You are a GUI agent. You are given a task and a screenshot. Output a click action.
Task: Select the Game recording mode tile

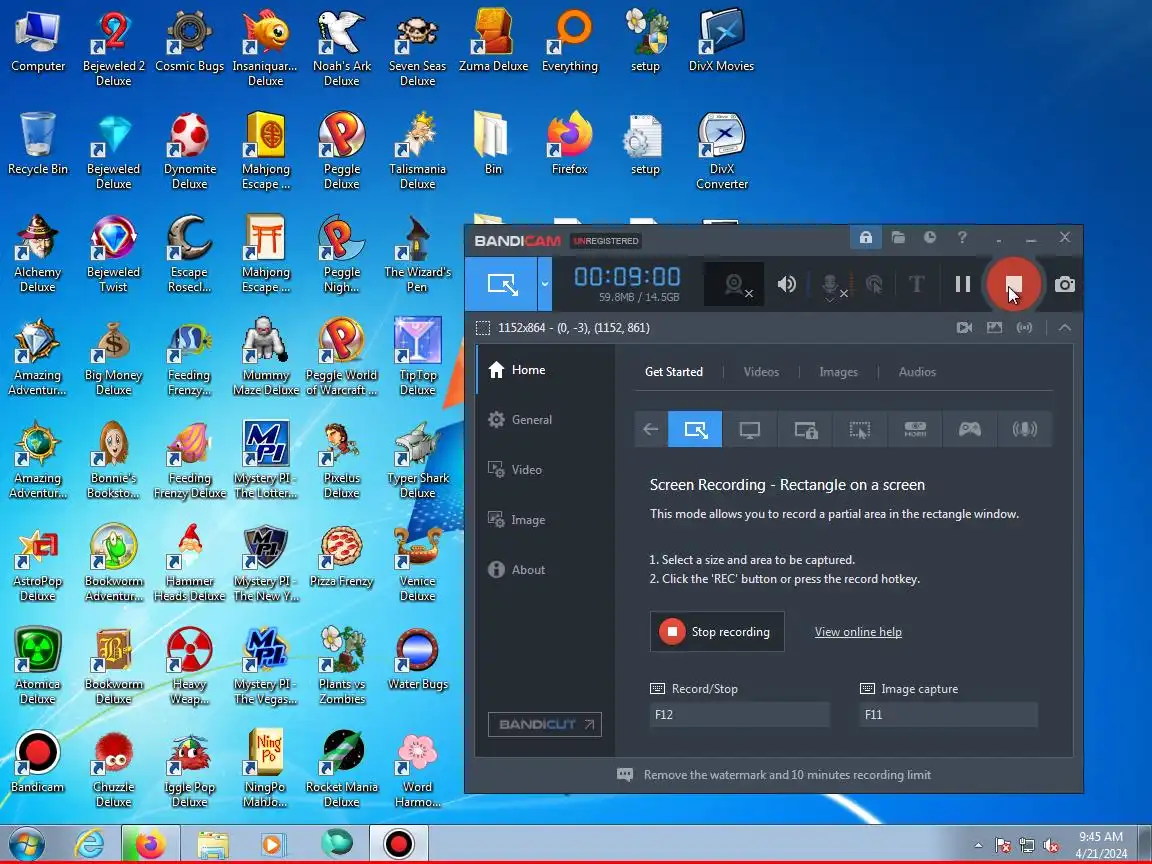click(x=970, y=429)
